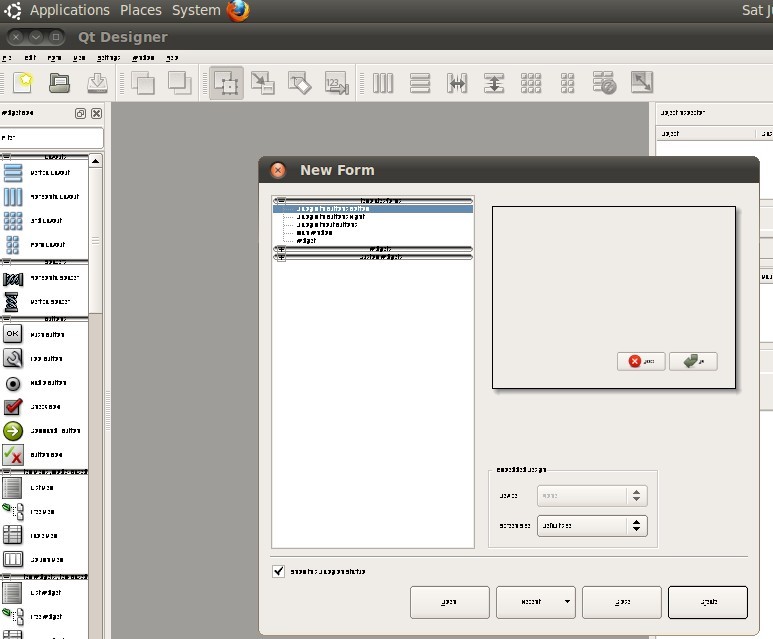The image size is (773, 639).
Task: Click the Open button in New Form dialog
Action: pyautogui.click(x=449, y=602)
